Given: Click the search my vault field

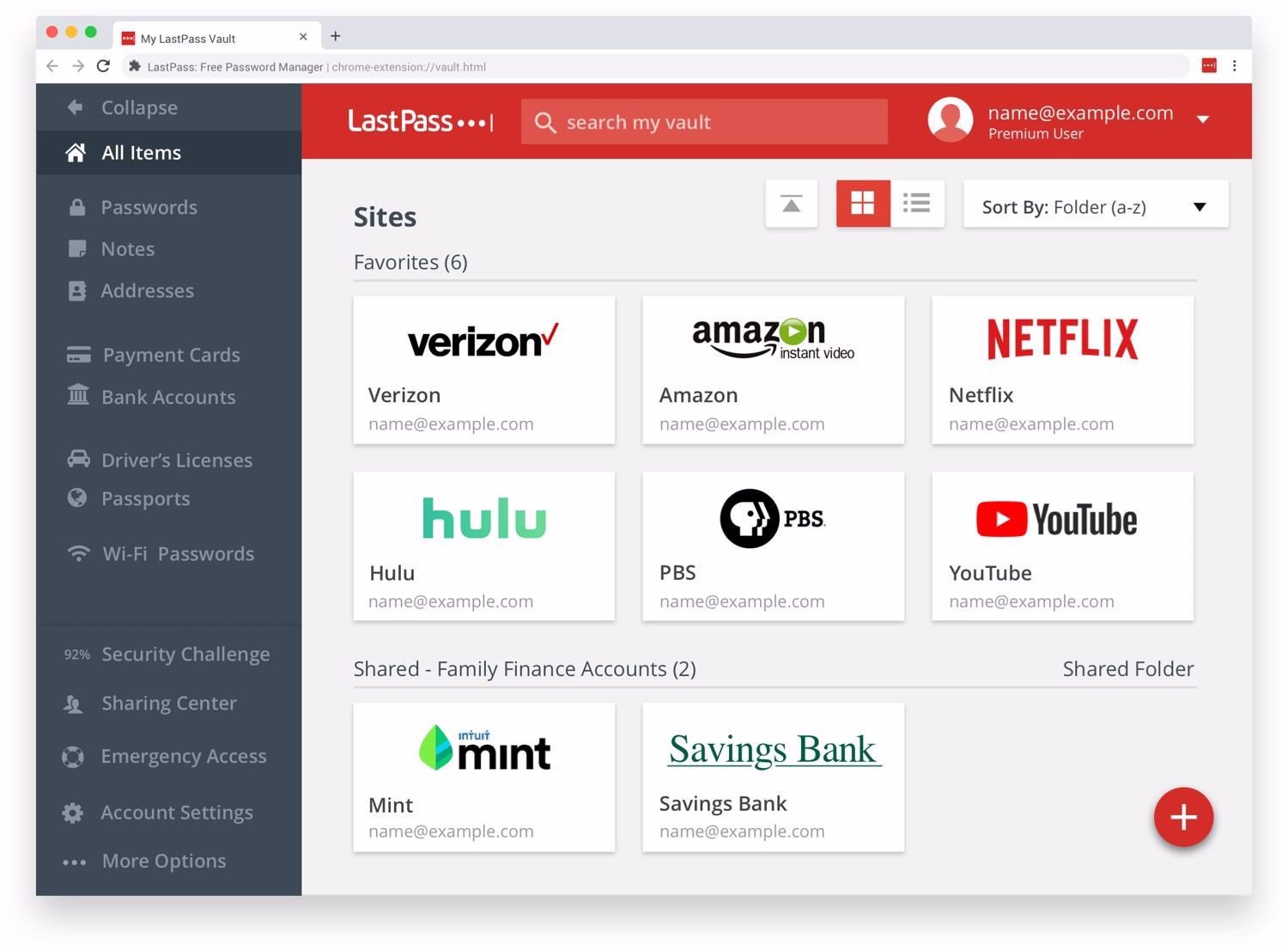Looking at the screenshot, I should (x=704, y=122).
